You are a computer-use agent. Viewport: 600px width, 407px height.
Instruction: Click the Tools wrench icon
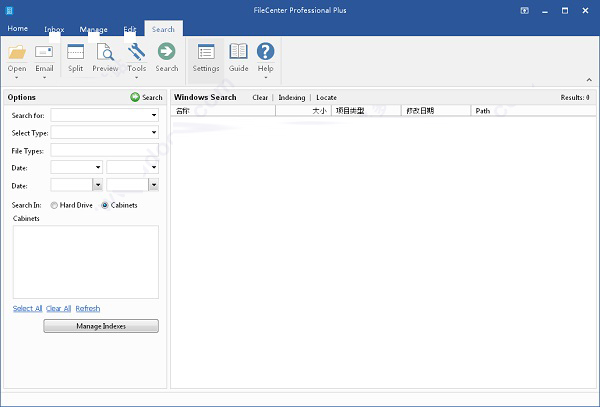point(137,52)
